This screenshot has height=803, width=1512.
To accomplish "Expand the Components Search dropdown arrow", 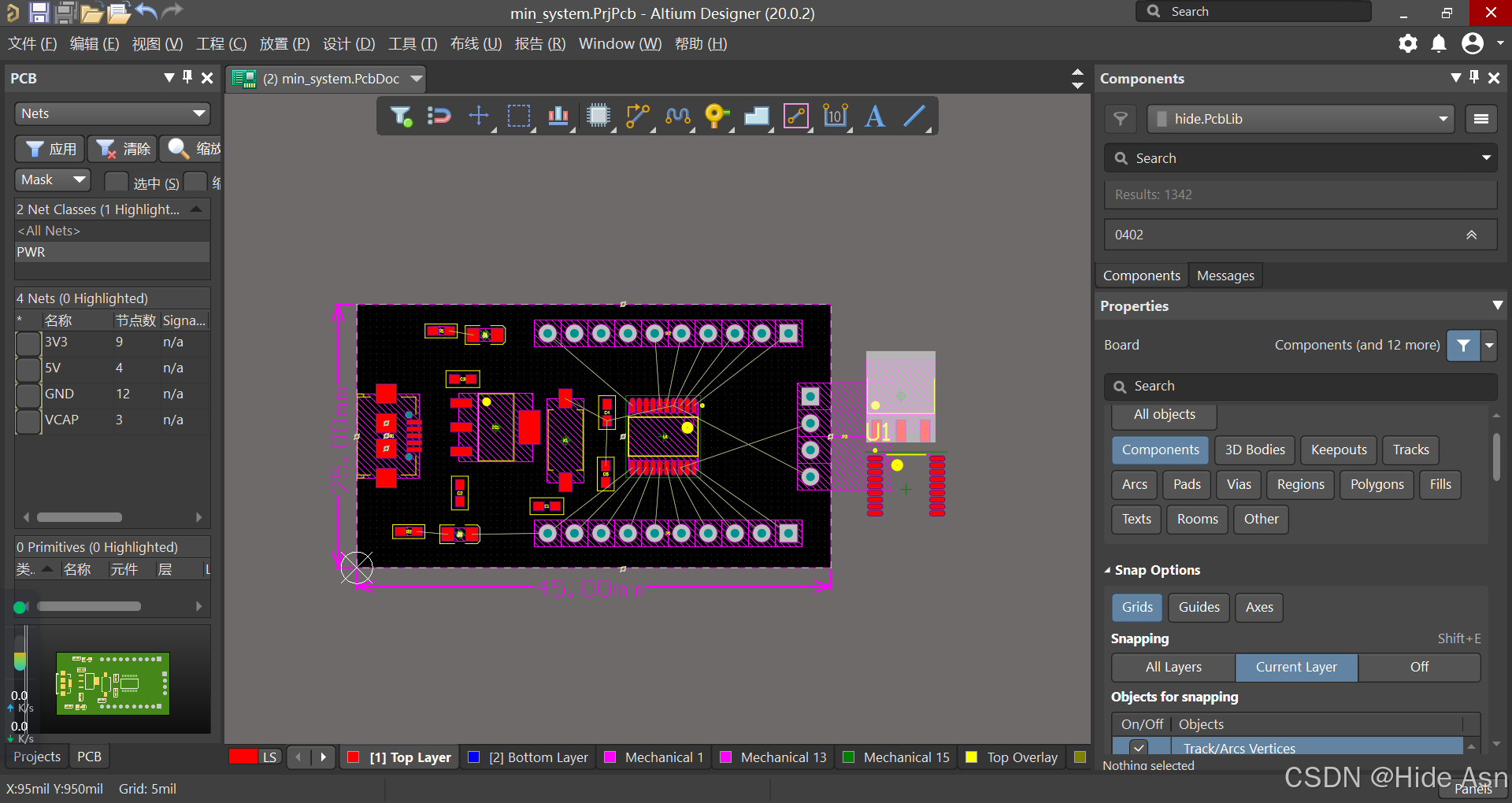I will pyautogui.click(x=1486, y=158).
